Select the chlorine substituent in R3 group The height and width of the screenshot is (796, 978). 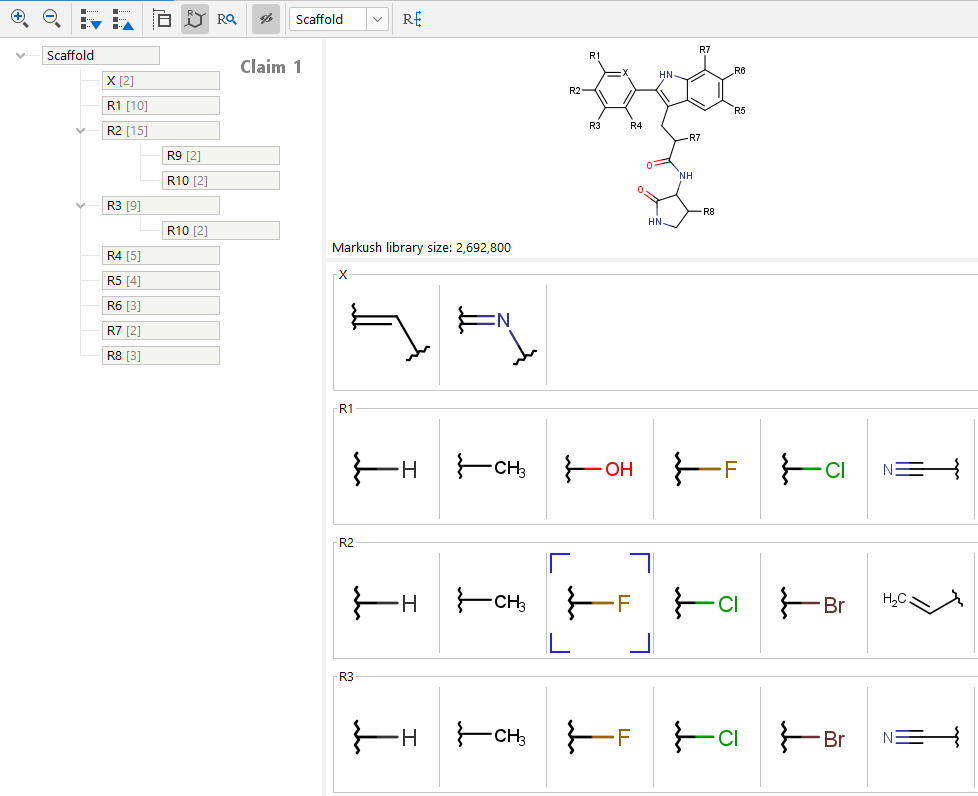(707, 737)
